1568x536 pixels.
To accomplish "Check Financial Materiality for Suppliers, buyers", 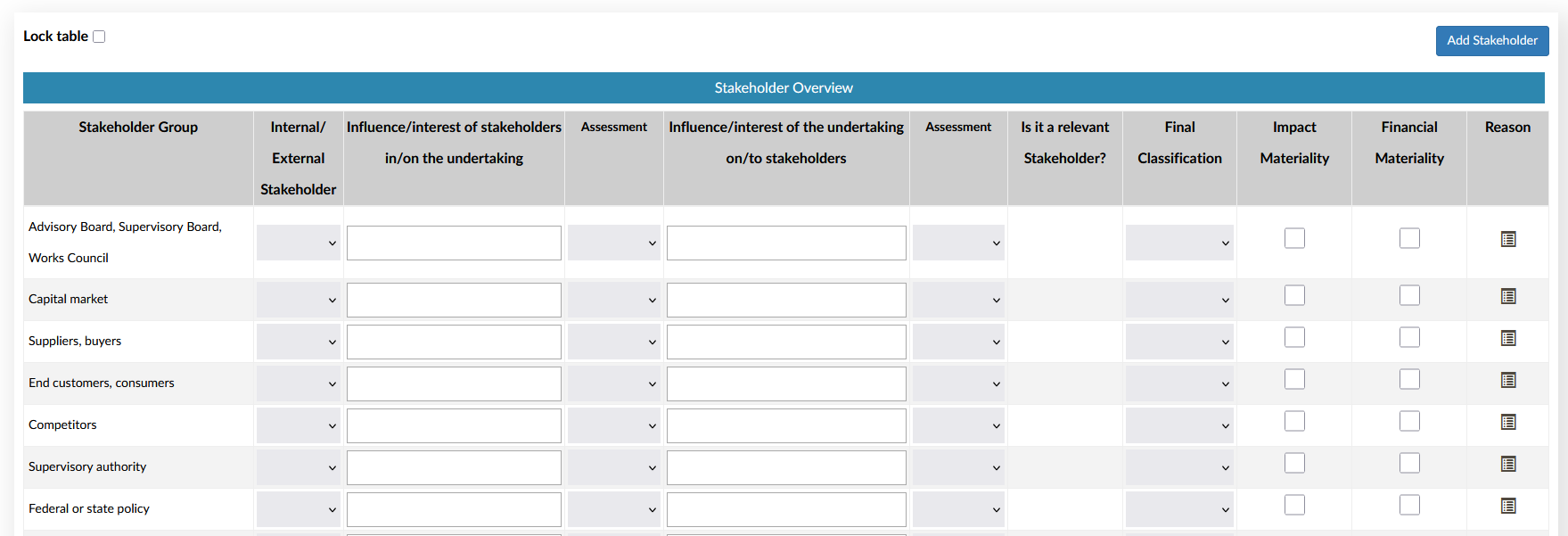I will [1409, 337].
